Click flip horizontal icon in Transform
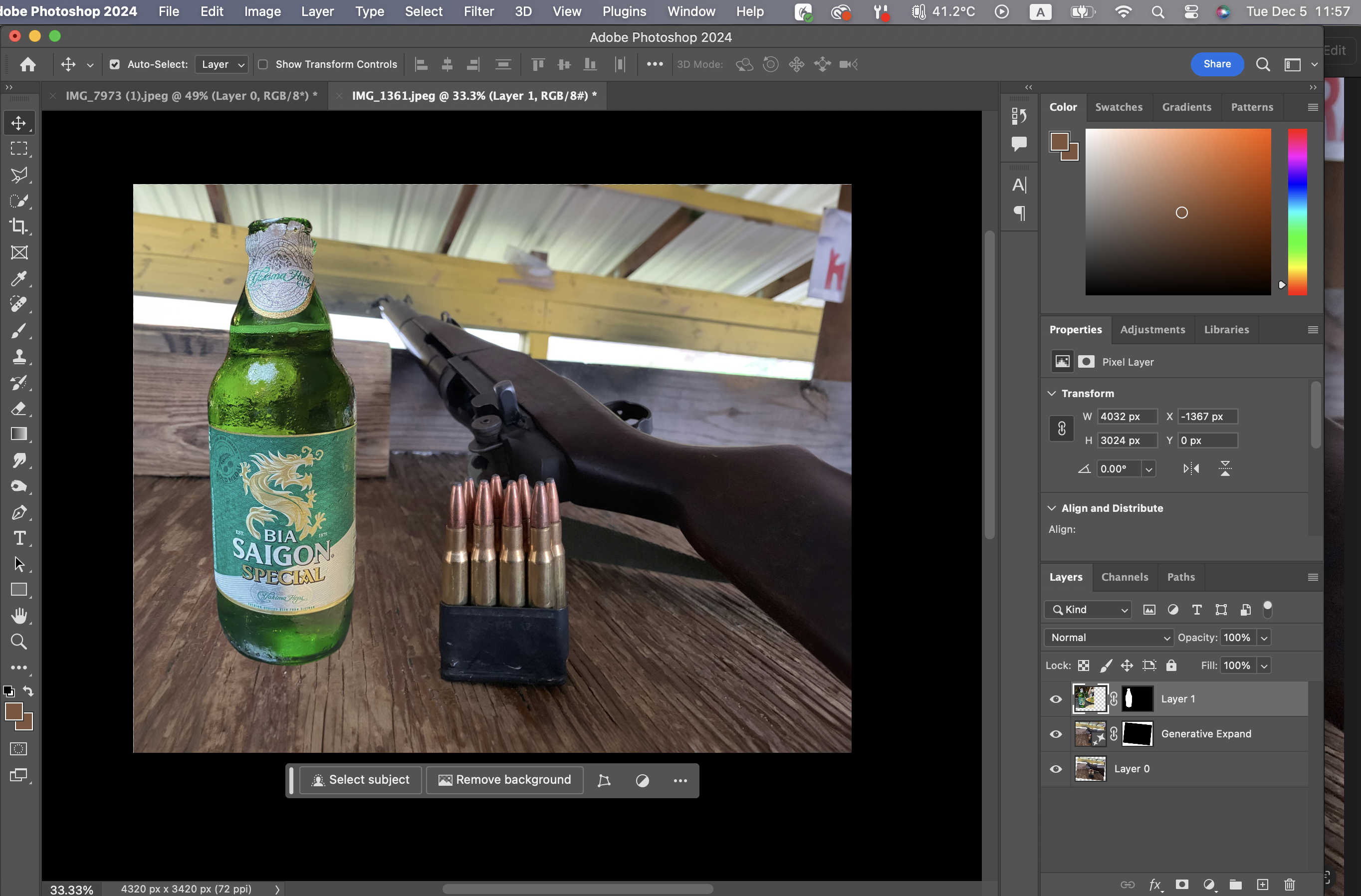This screenshot has height=896, width=1361. 1191,469
